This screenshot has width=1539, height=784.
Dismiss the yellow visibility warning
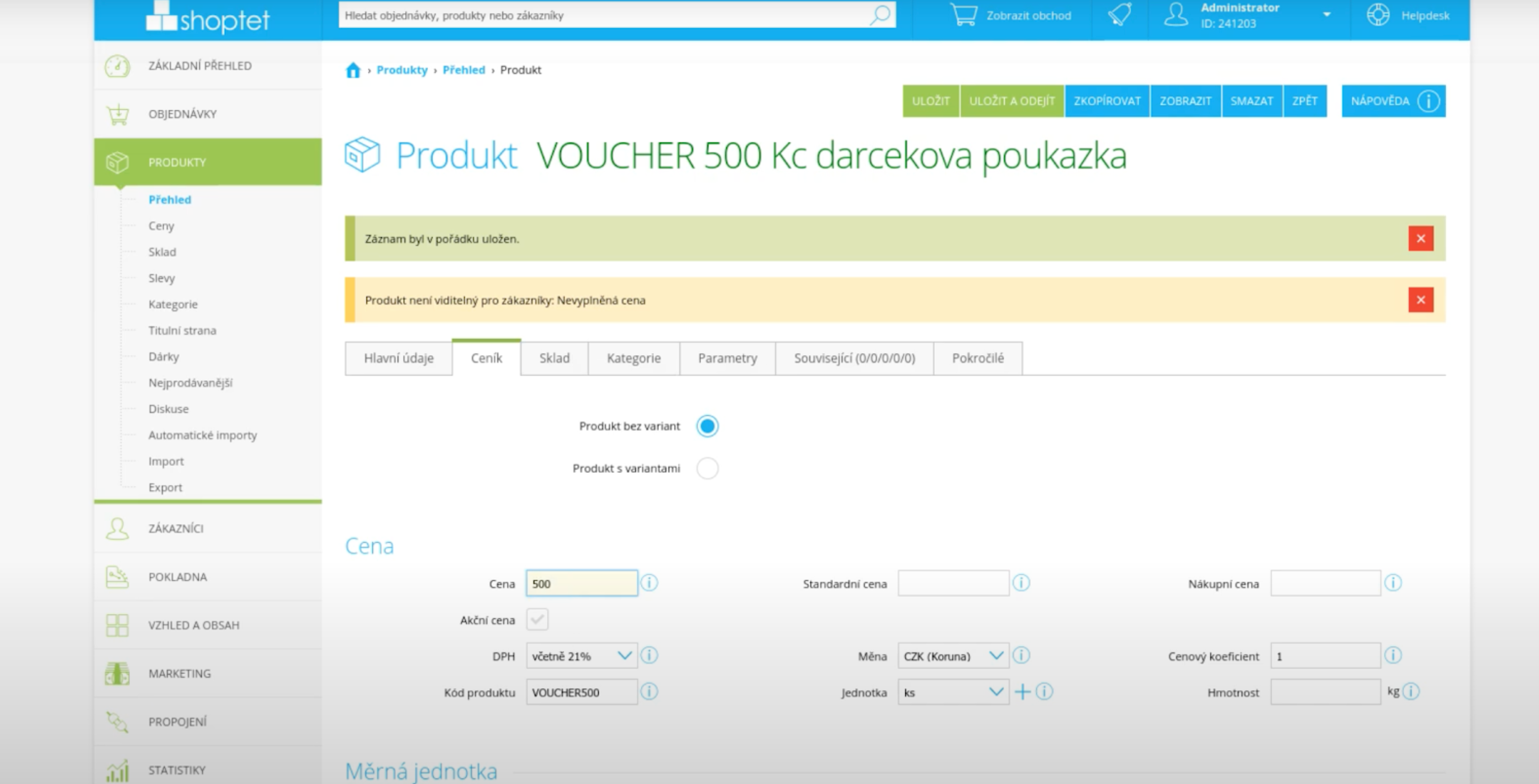[x=1421, y=300]
